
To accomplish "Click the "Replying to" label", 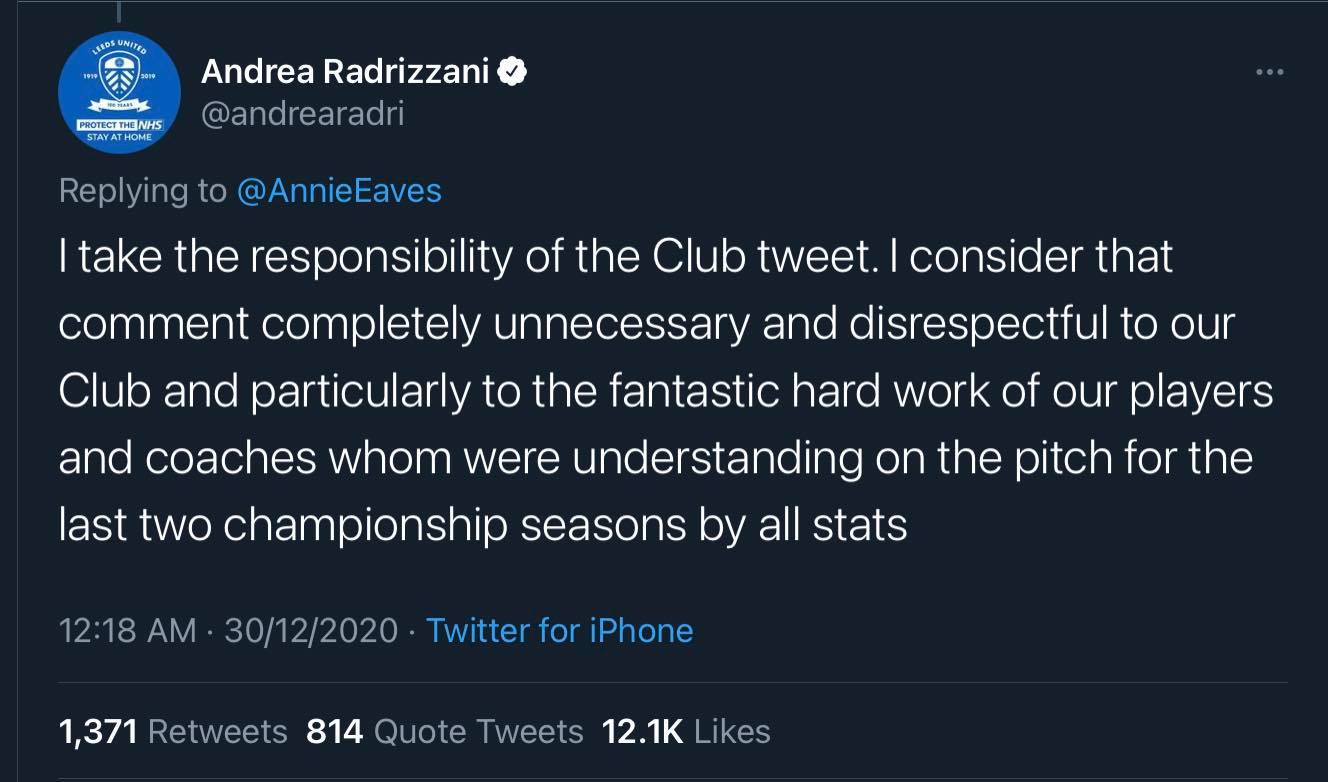I will 143,190.
